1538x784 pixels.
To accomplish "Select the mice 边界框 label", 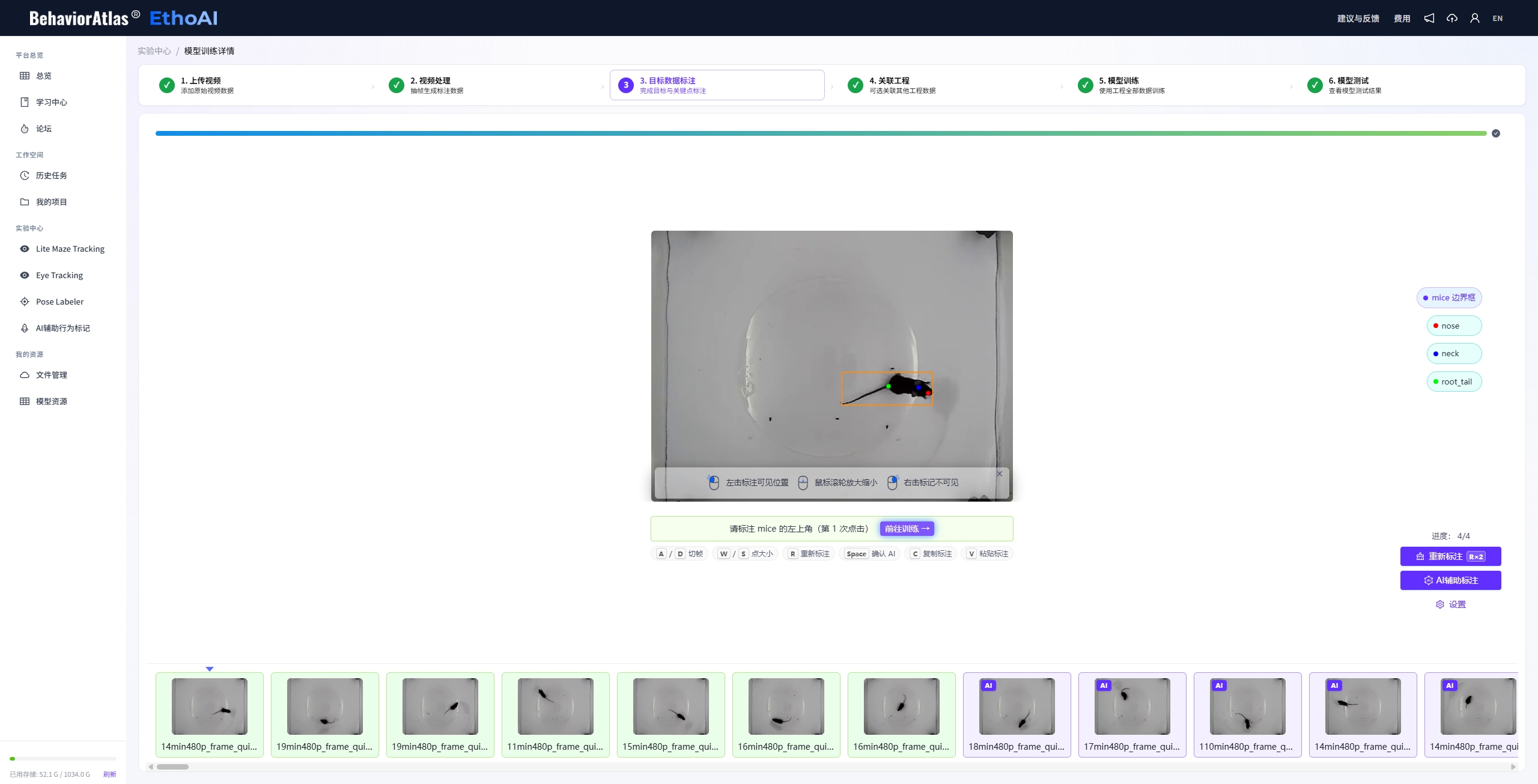I will (x=1449, y=297).
